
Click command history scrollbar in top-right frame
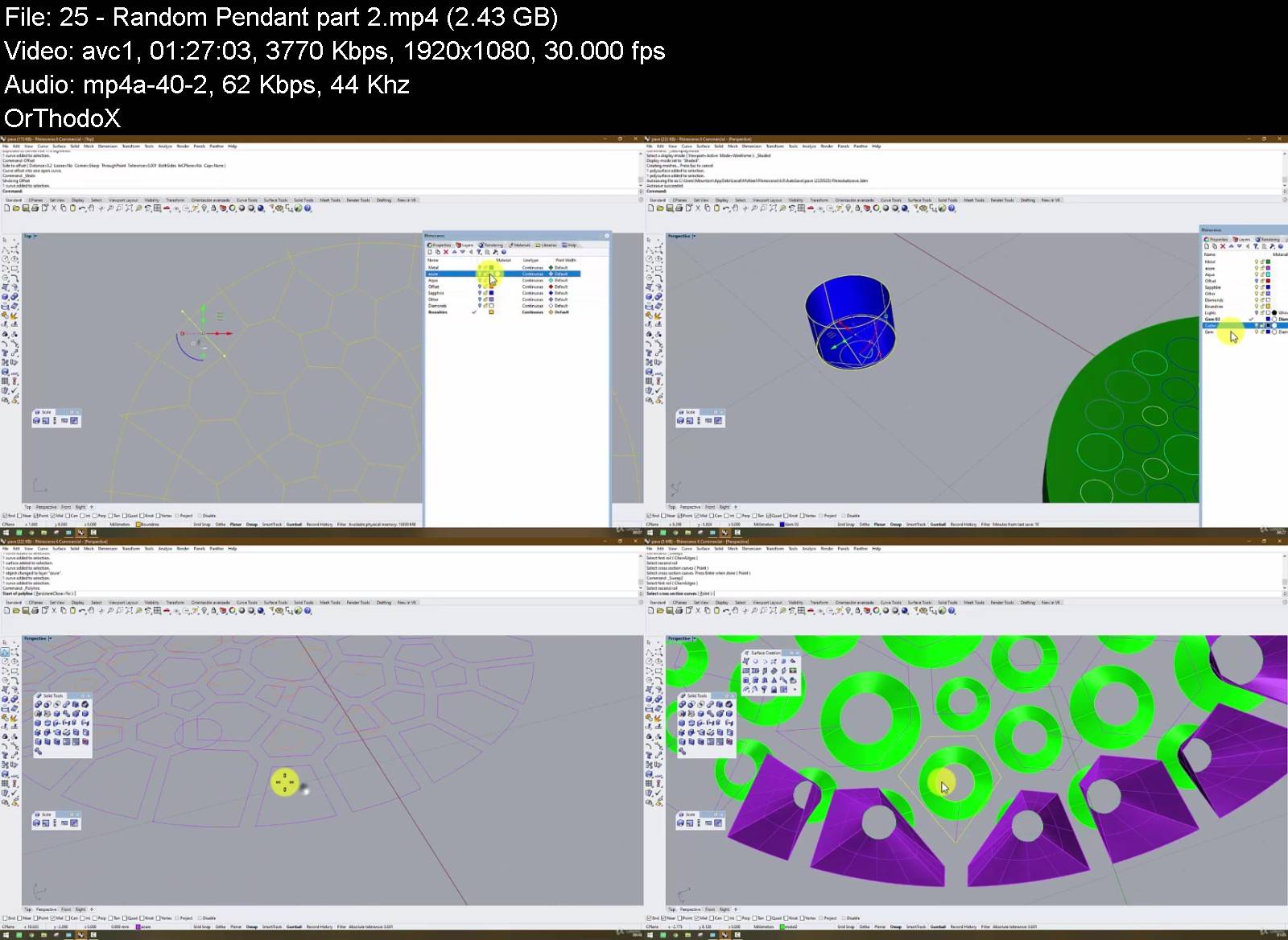click(x=1284, y=171)
